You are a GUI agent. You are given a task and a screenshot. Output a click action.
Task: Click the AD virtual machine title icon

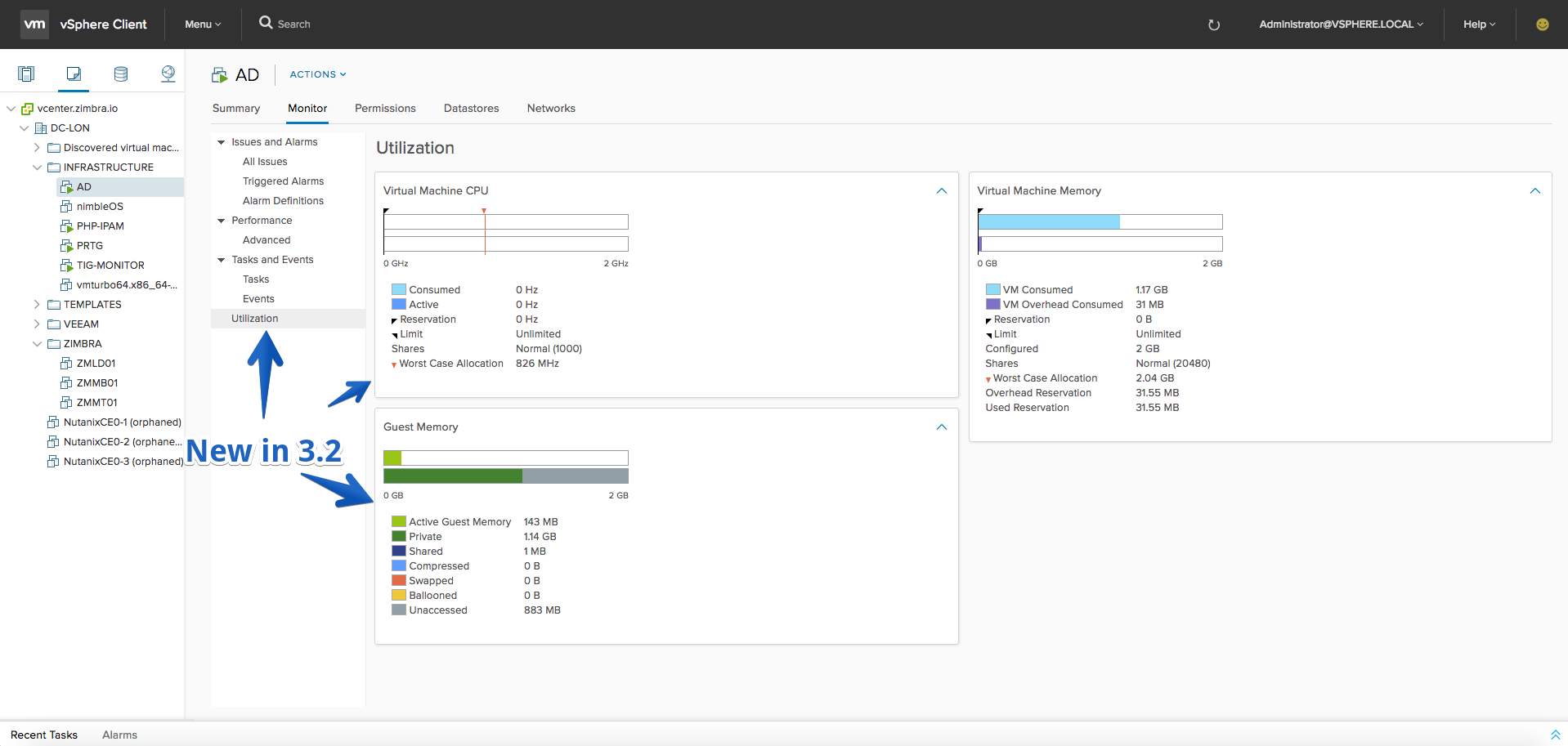pos(219,75)
